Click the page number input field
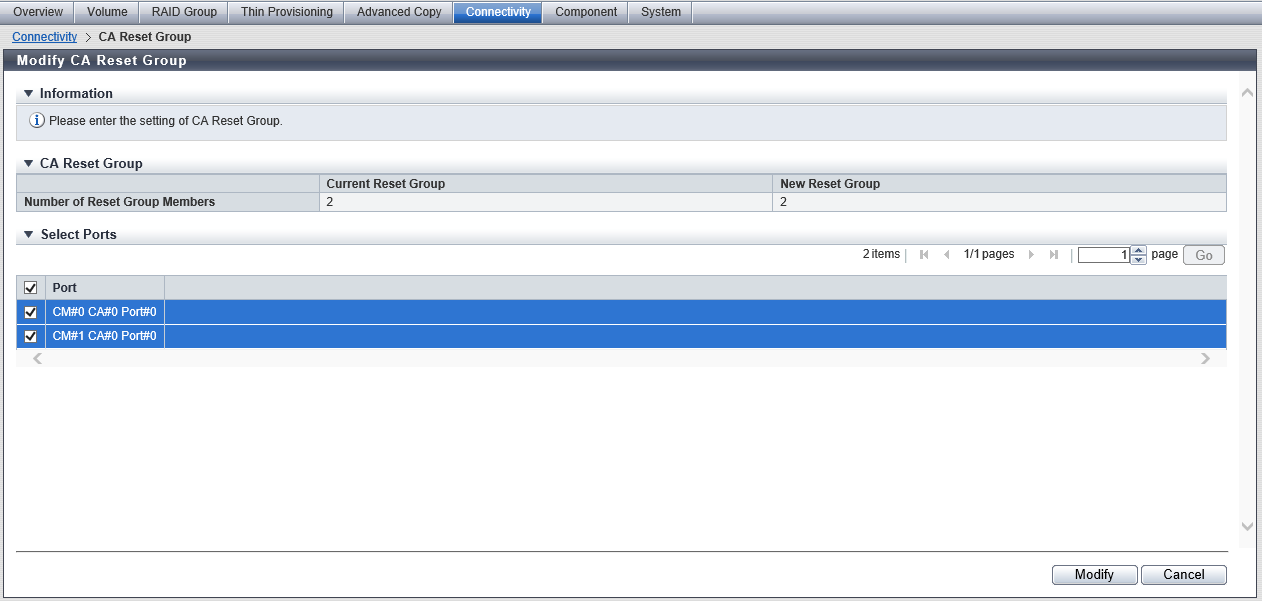1262x601 pixels. click(1103, 255)
